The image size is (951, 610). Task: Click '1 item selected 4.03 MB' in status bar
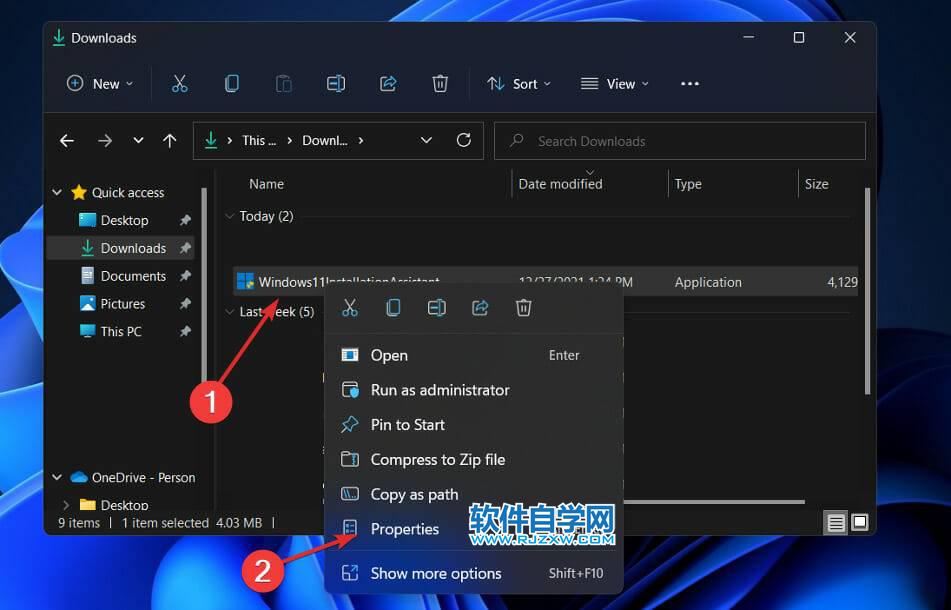(192, 523)
